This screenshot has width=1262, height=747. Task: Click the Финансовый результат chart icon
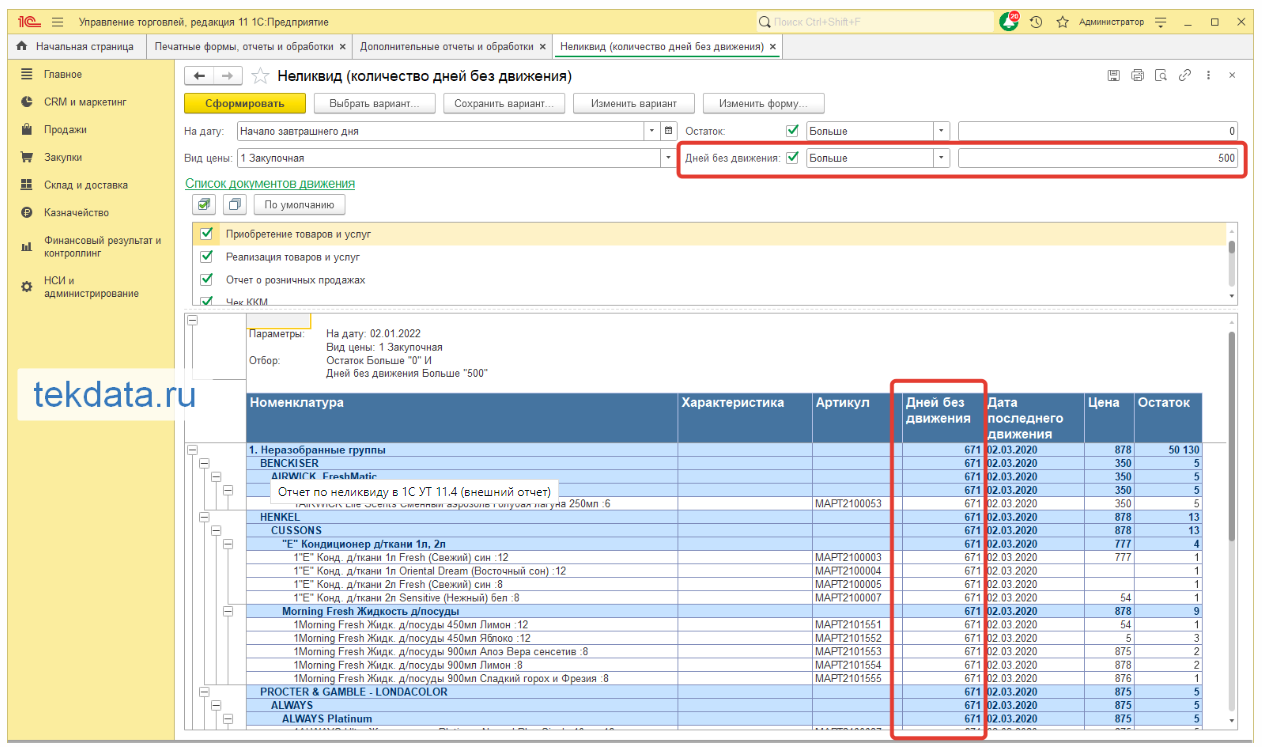point(26,247)
